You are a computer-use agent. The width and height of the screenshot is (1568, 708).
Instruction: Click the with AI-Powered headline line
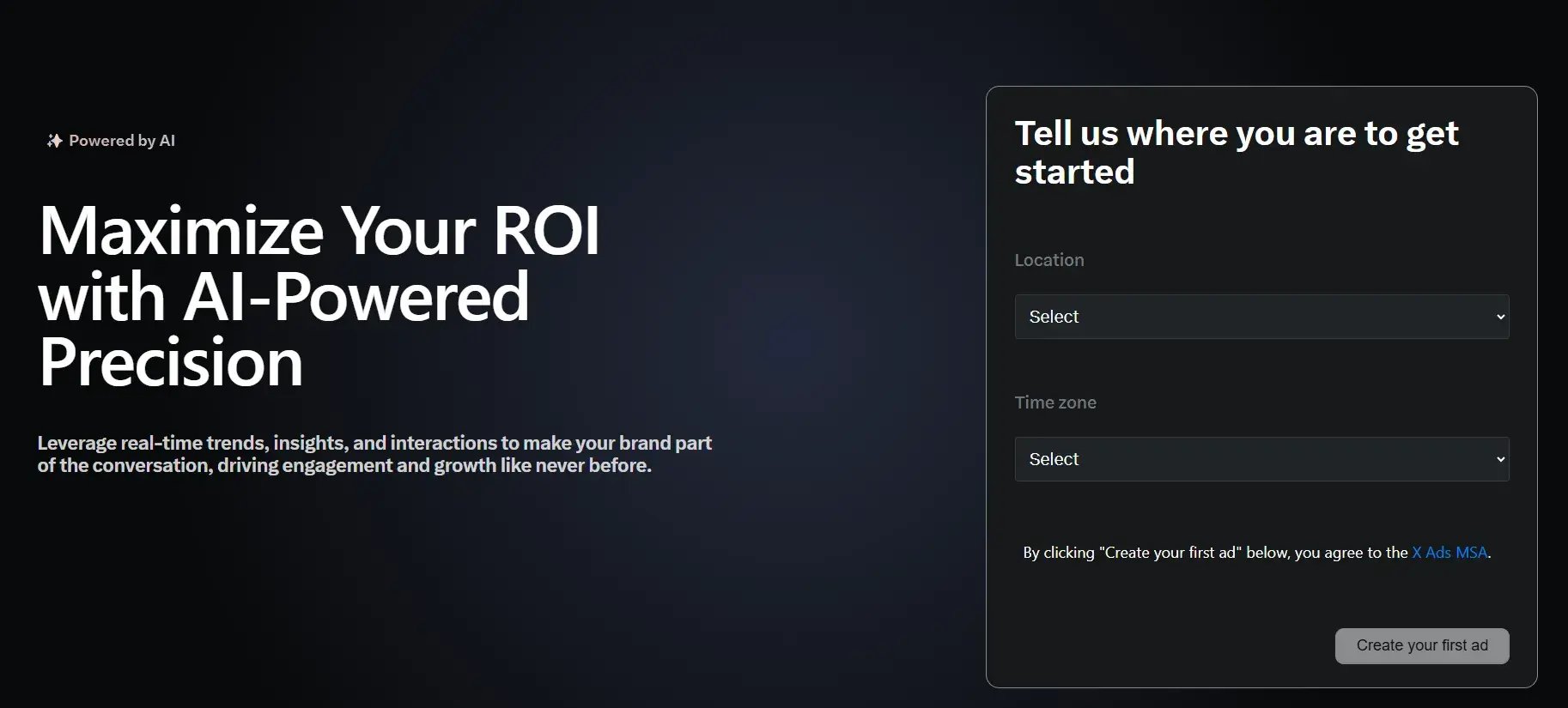tap(283, 297)
